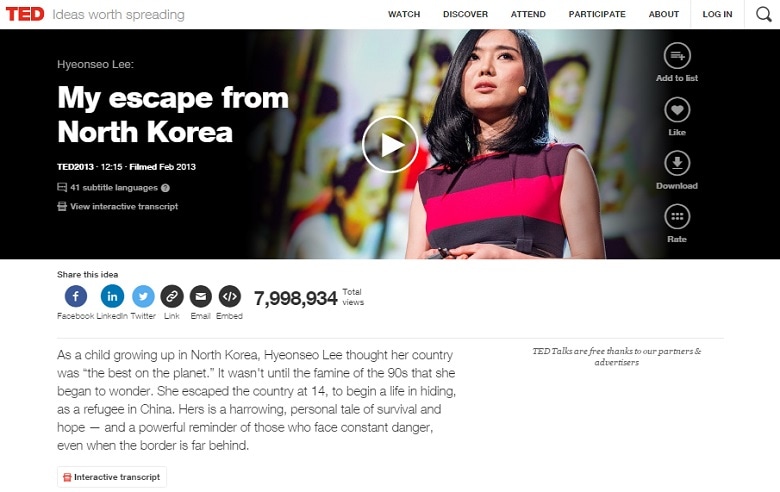Image resolution: width=780 pixels, height=492 pixels.
Task: Open the ATTEND menu
Action: click(x=528, y=14)
